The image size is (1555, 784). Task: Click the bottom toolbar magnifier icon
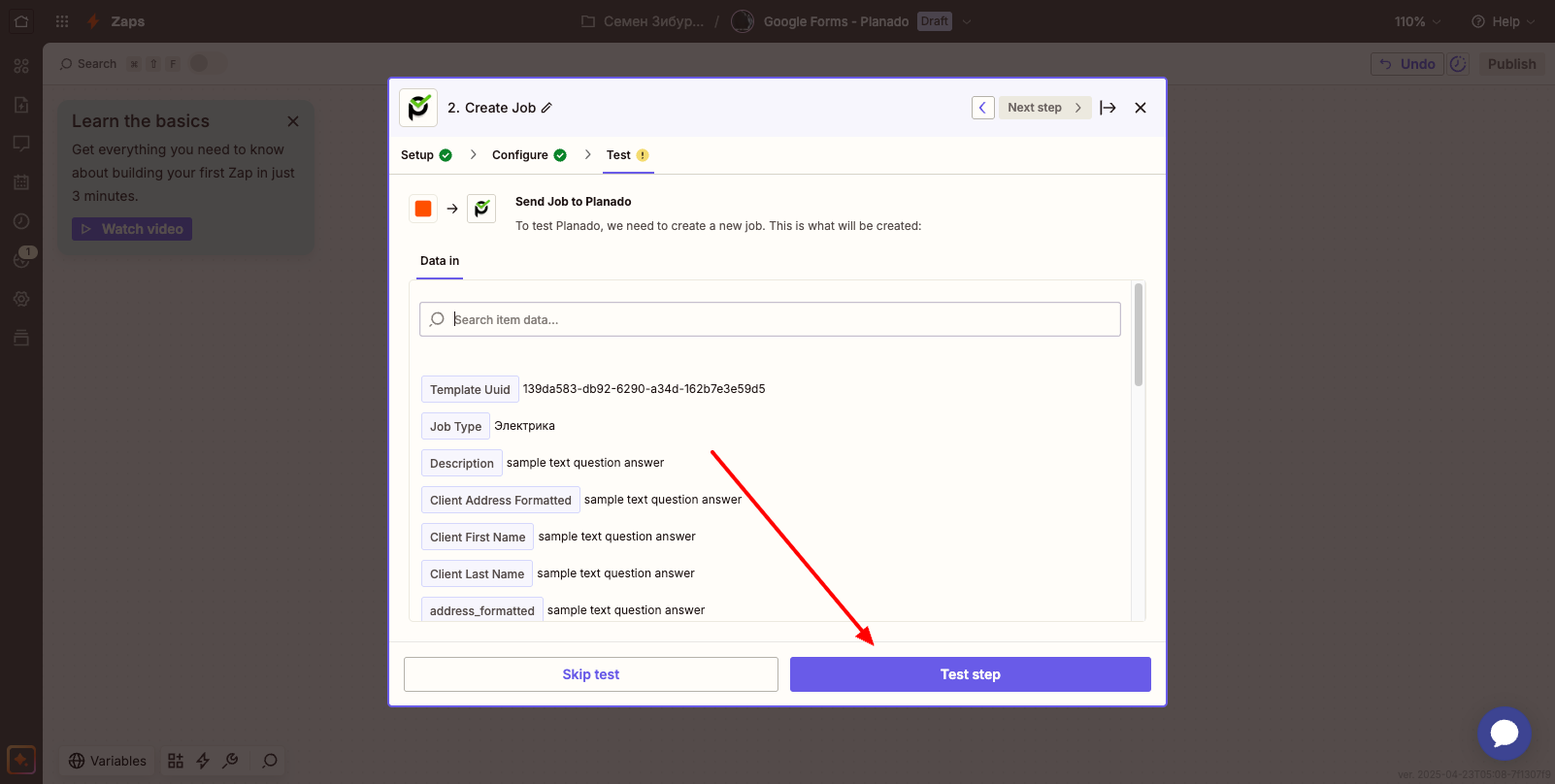[270, 761]
